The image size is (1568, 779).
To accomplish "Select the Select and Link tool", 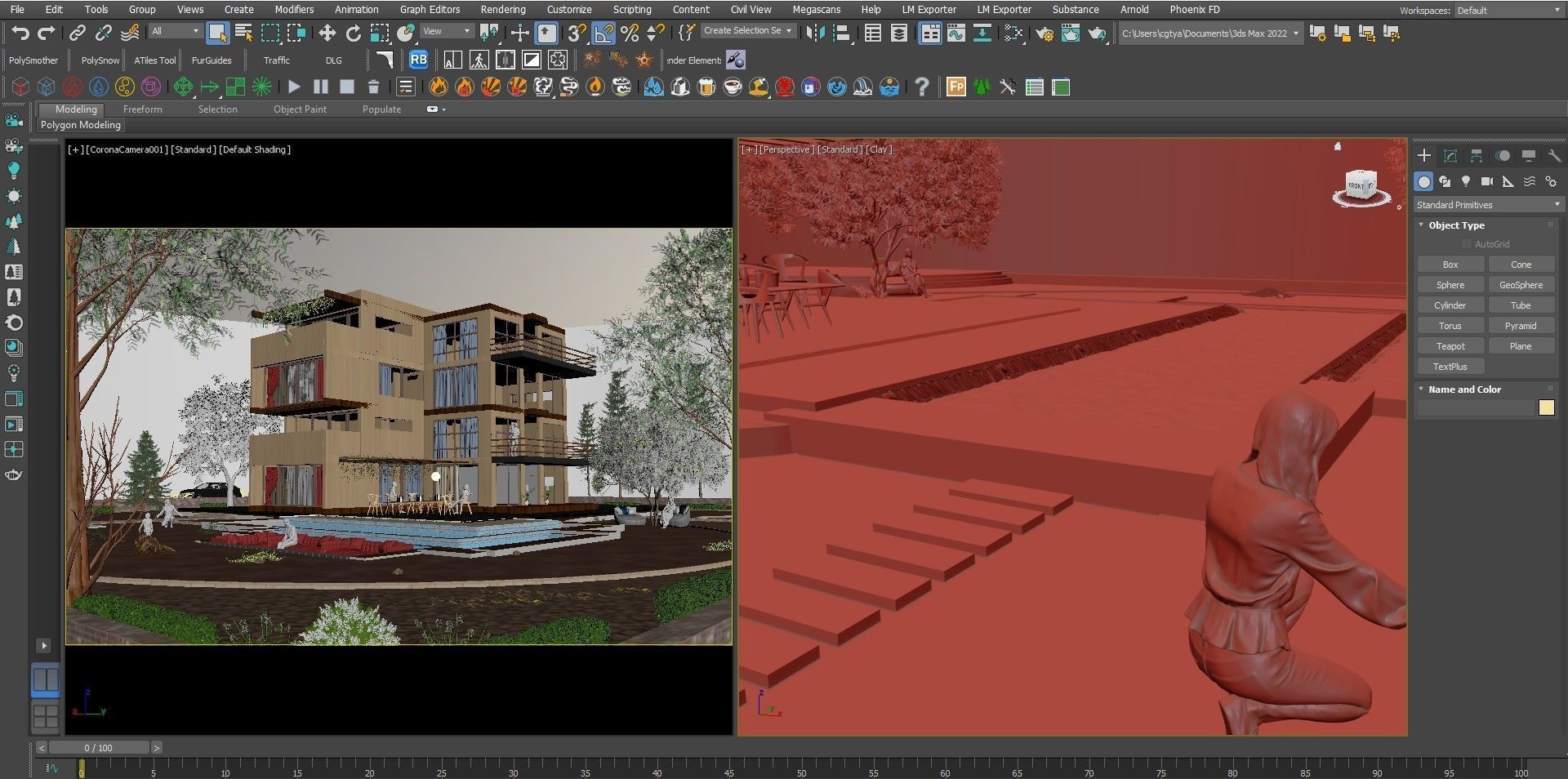I will 77,33.
